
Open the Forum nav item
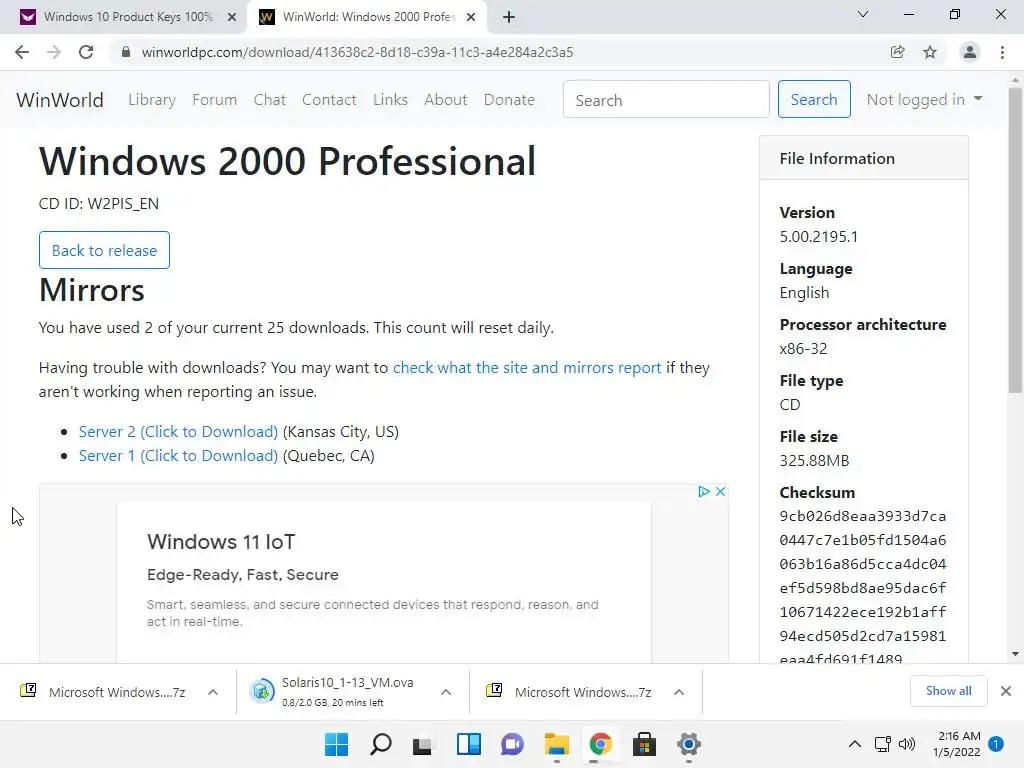click(x=214, y=100)
